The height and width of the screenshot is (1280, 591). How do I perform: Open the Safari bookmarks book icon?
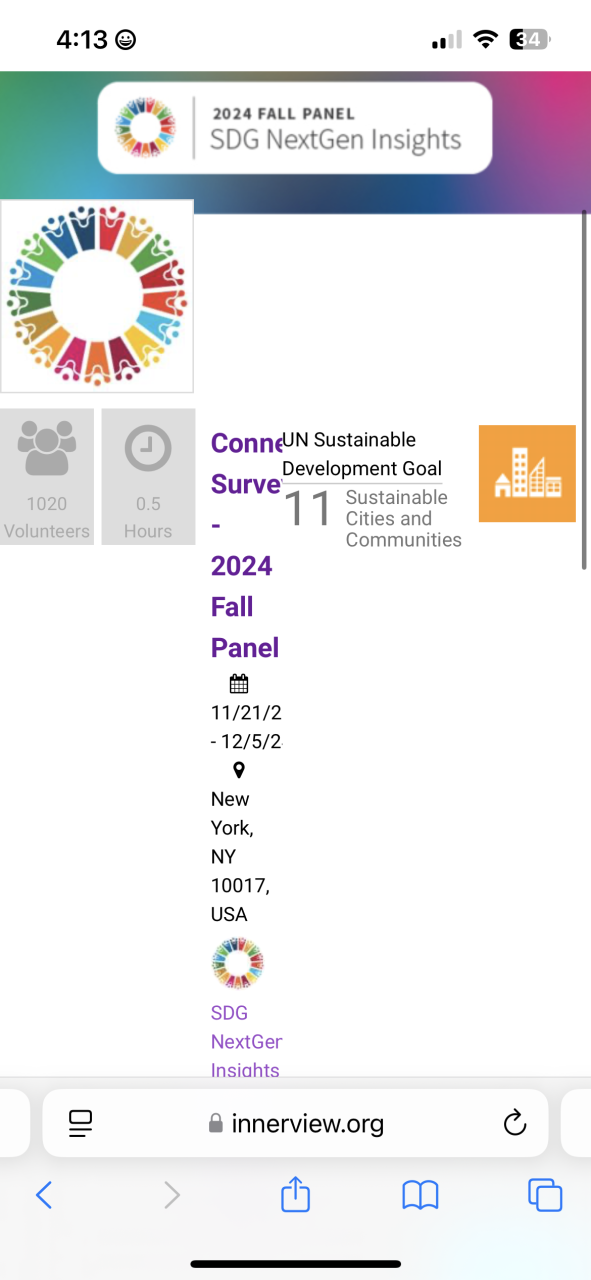click(420, 1194)
